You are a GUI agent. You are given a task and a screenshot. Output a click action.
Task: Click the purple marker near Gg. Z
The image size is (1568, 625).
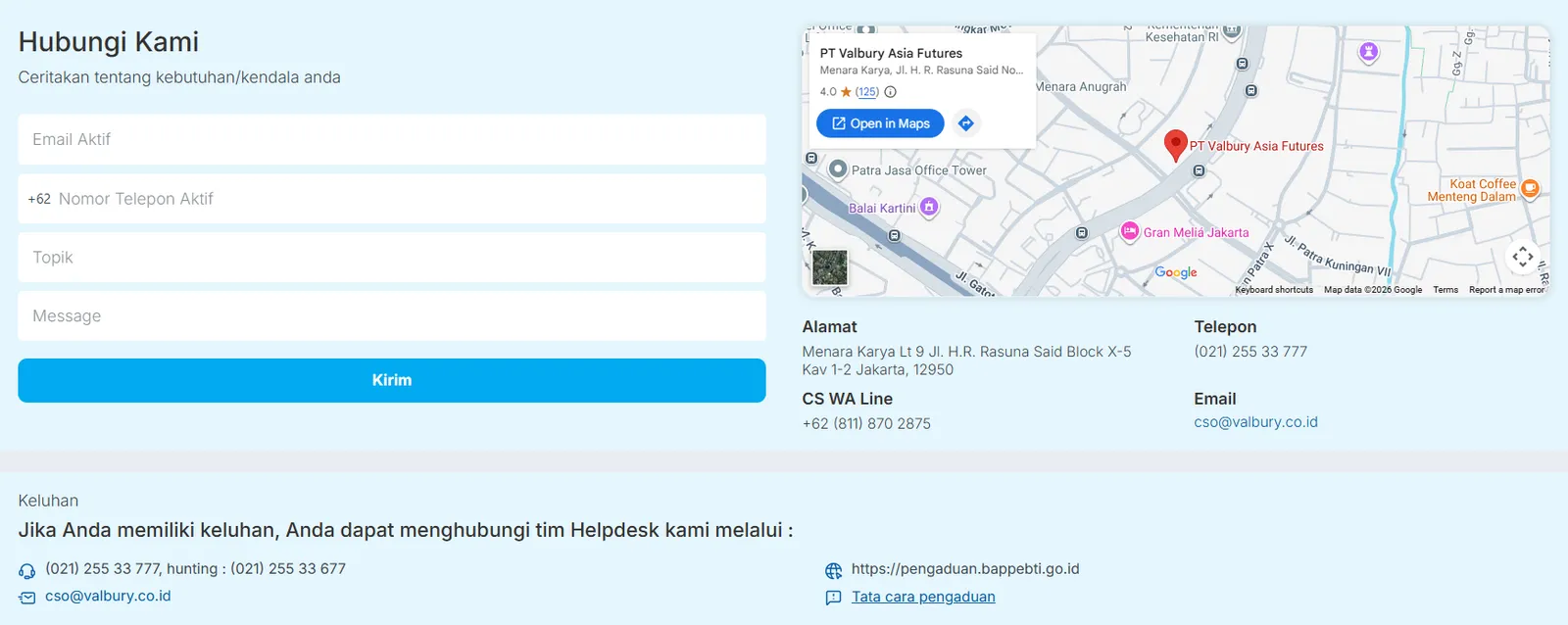[1369, 52]
